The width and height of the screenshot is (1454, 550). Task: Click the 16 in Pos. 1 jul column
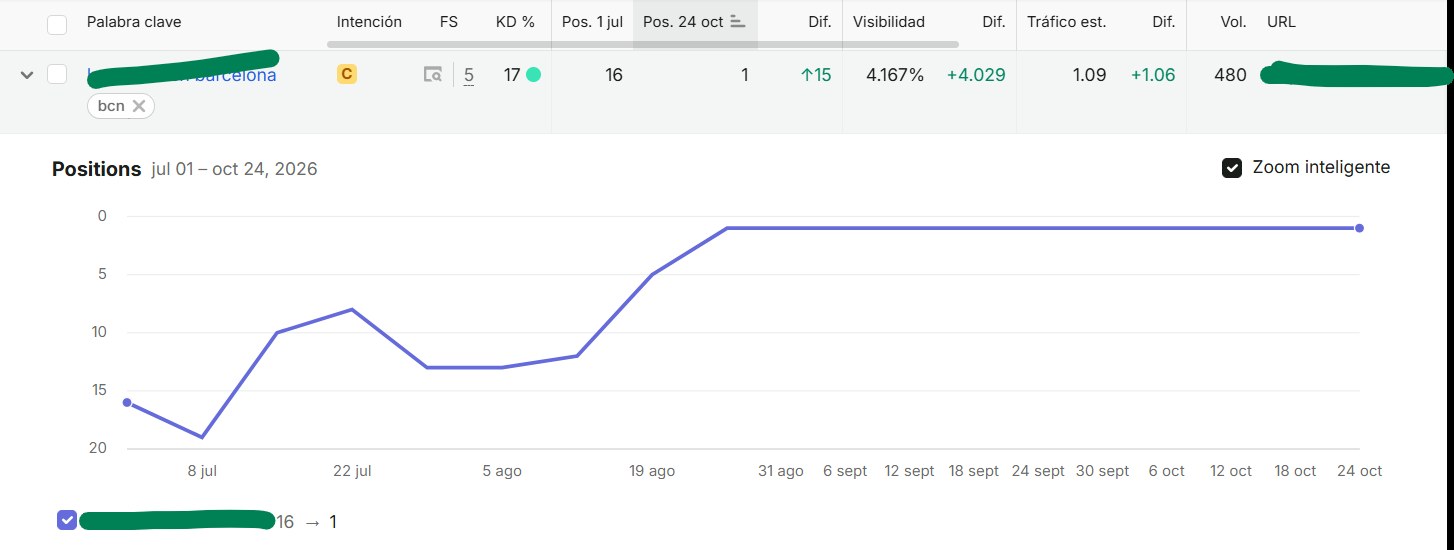[x=614, y=74]
